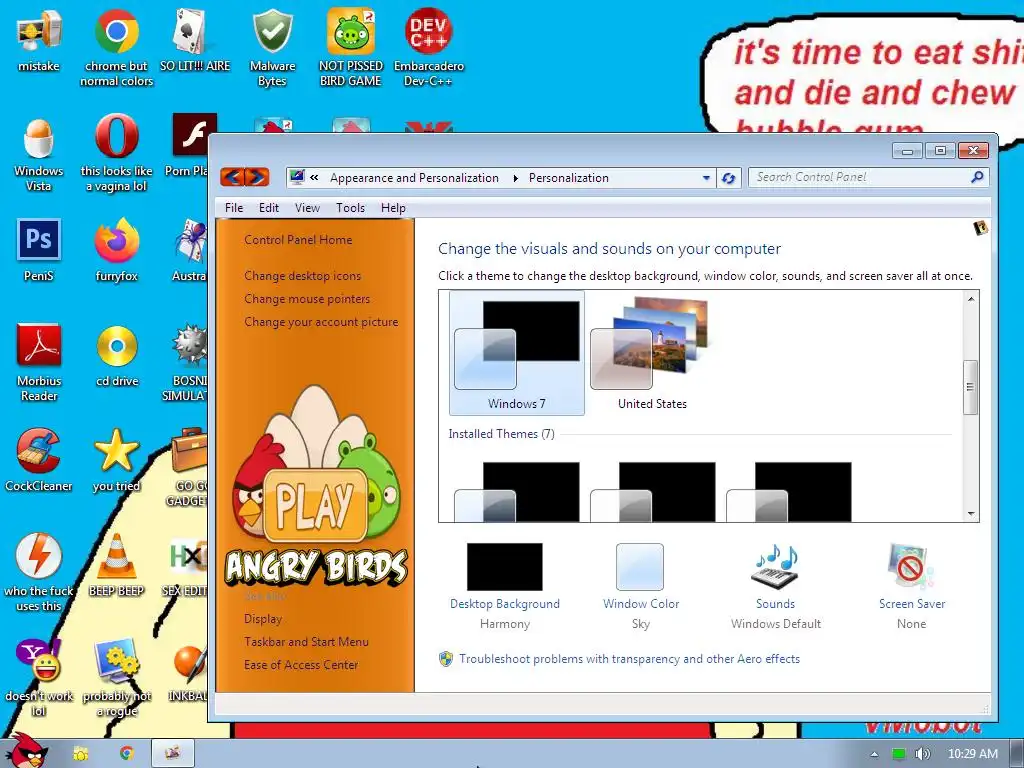Open the pinned Chrome taskbar icon
1024x768 pixels.
[127, 754]
